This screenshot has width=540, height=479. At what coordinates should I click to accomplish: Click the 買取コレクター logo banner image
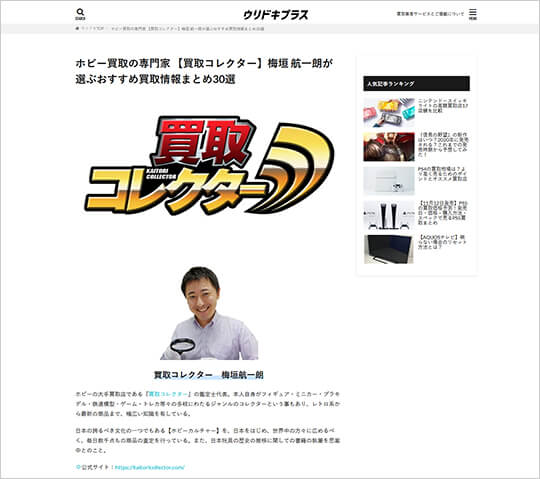click(209, 165)
